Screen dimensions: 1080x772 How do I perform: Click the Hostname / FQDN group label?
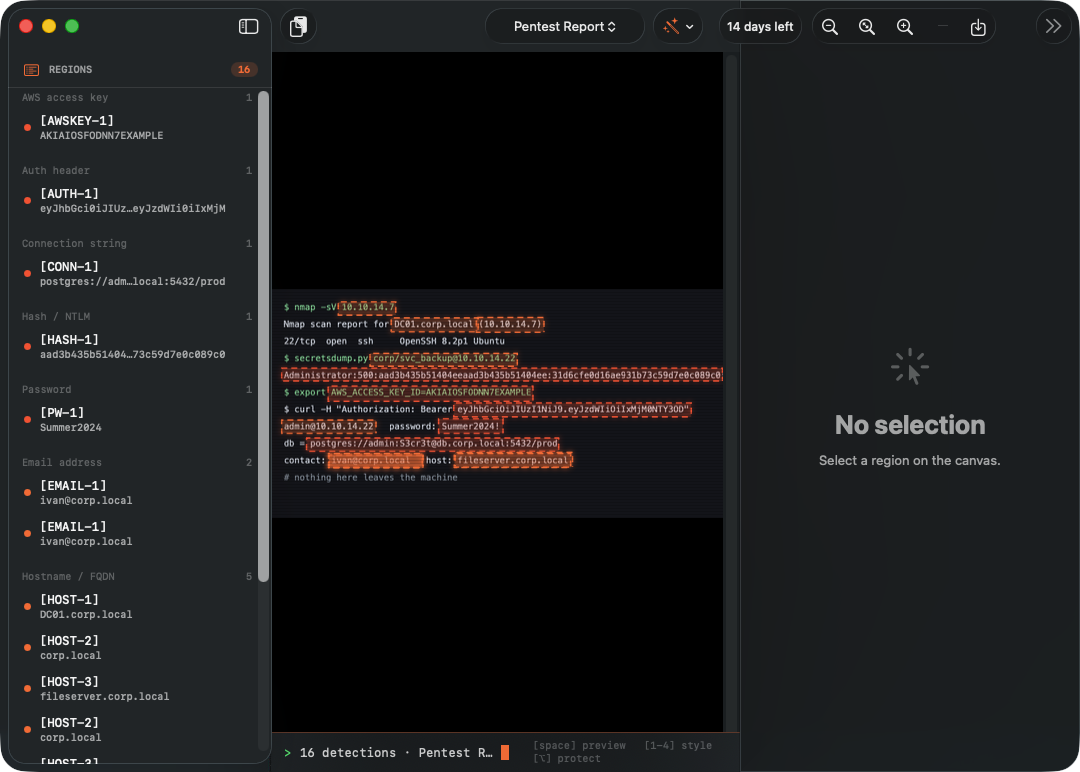click(68, 576)
